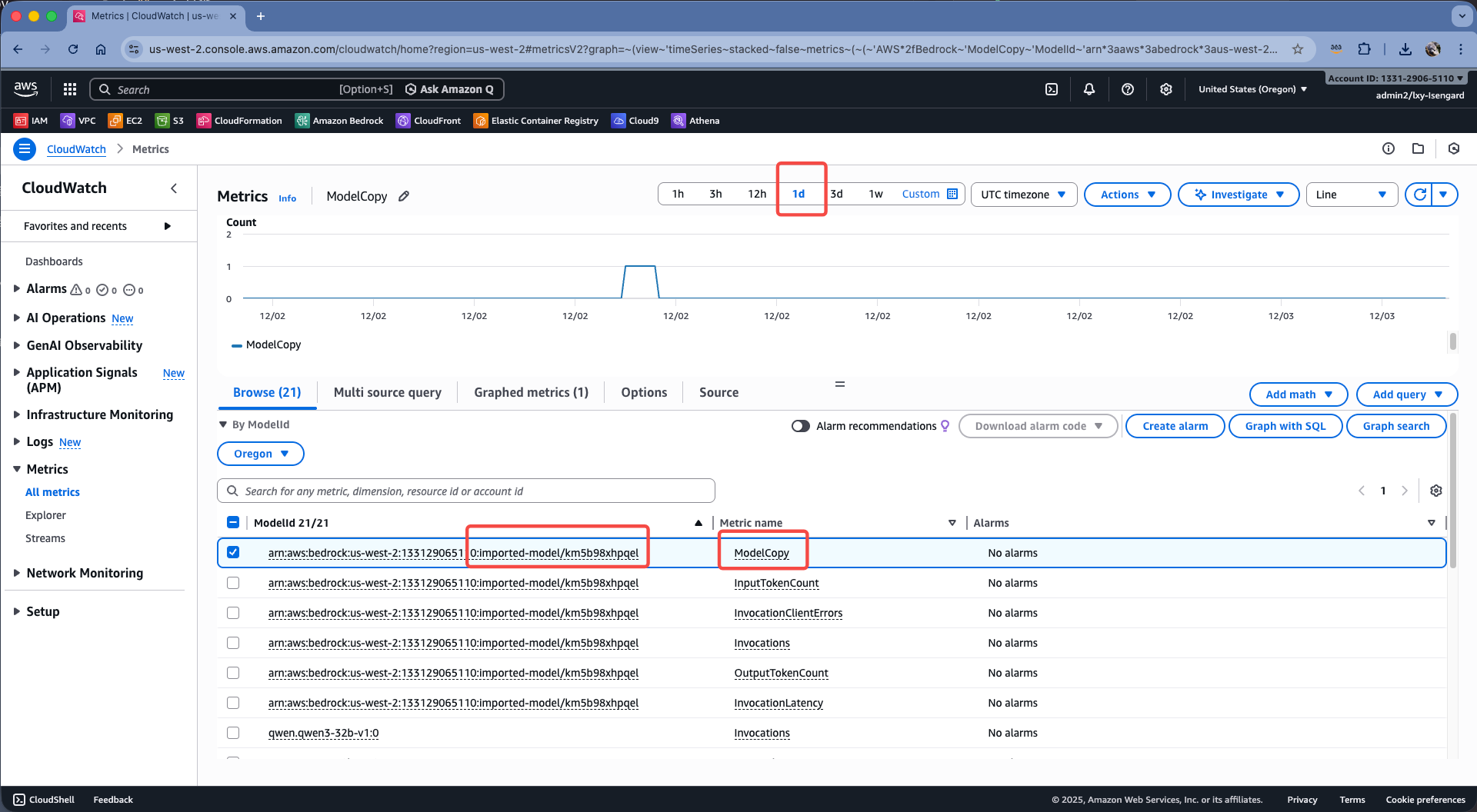Click the metric search input field

466,491
